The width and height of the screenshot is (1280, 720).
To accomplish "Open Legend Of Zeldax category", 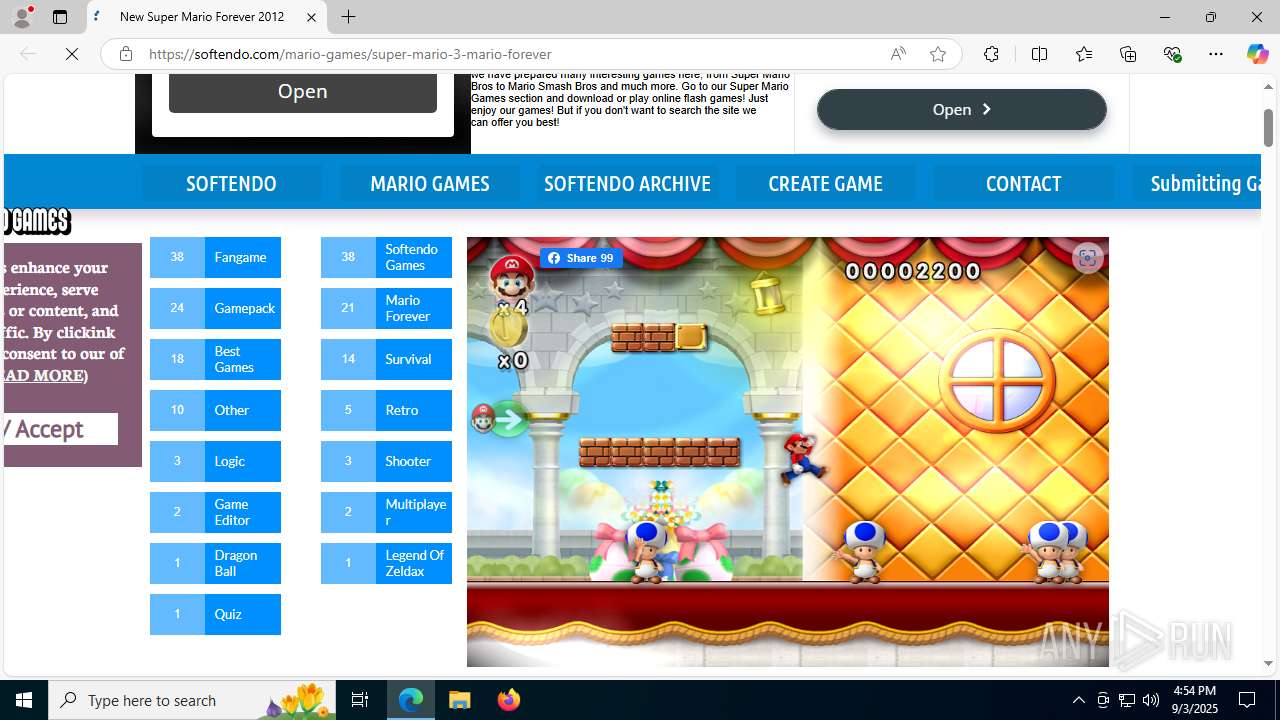I will click(386, 563).
